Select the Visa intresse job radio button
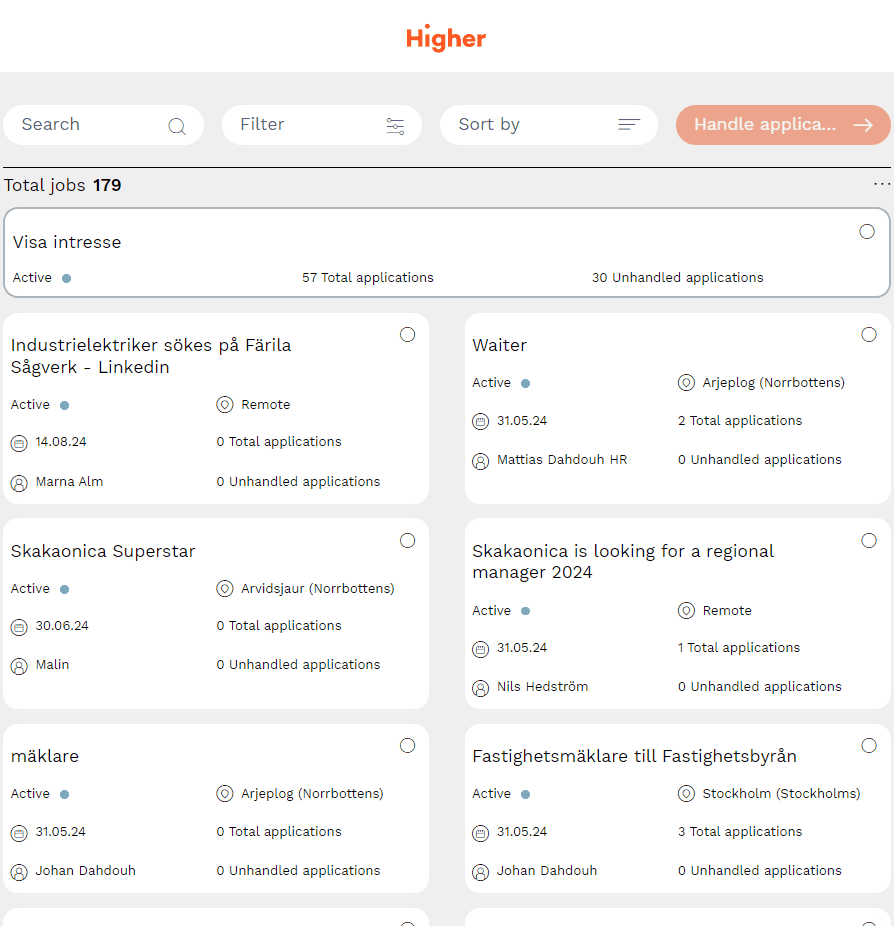The image size is (894, 926). point(867,232)
